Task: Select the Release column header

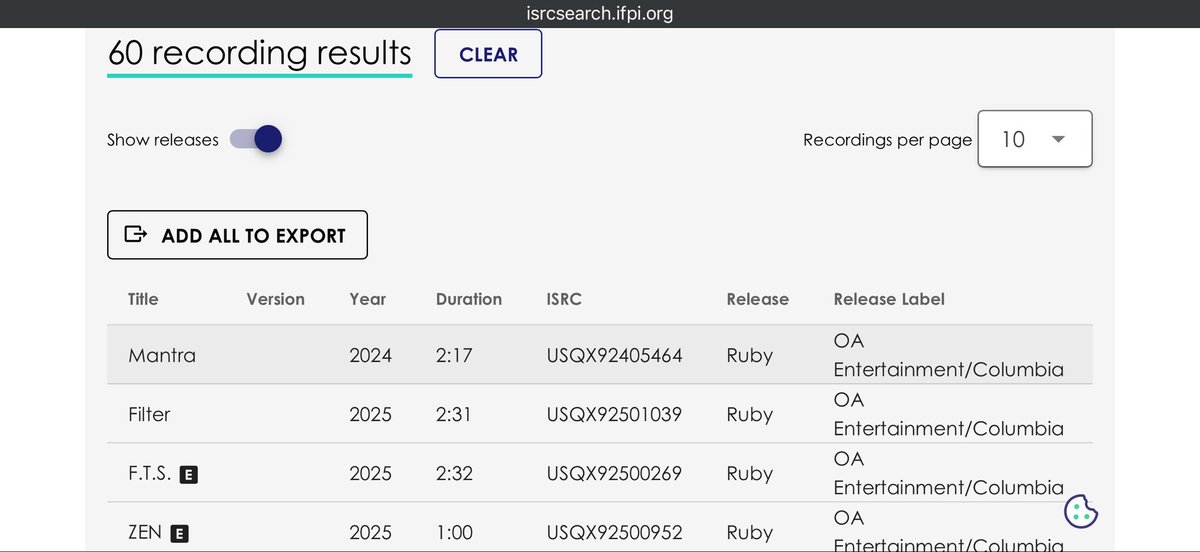Action: 757,299
